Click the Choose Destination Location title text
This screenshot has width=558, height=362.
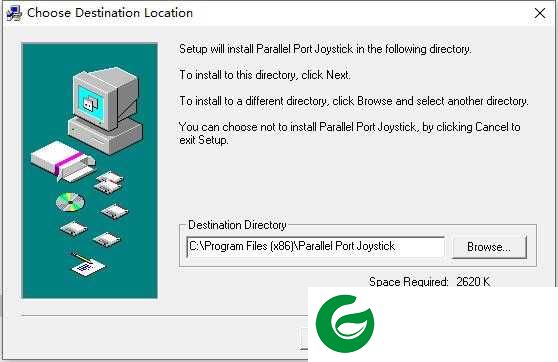tap(110, 13)
